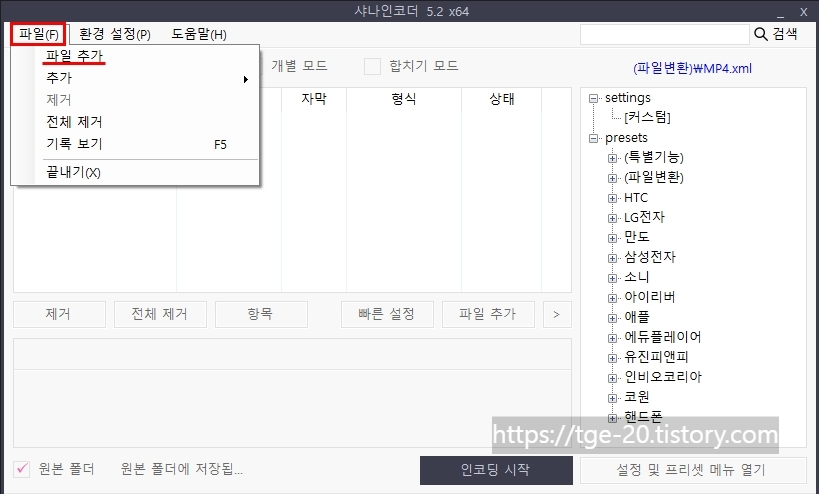Viewport: 819px width, 494px height.
Task: Select the settings tree label
Action: [628, 98]
